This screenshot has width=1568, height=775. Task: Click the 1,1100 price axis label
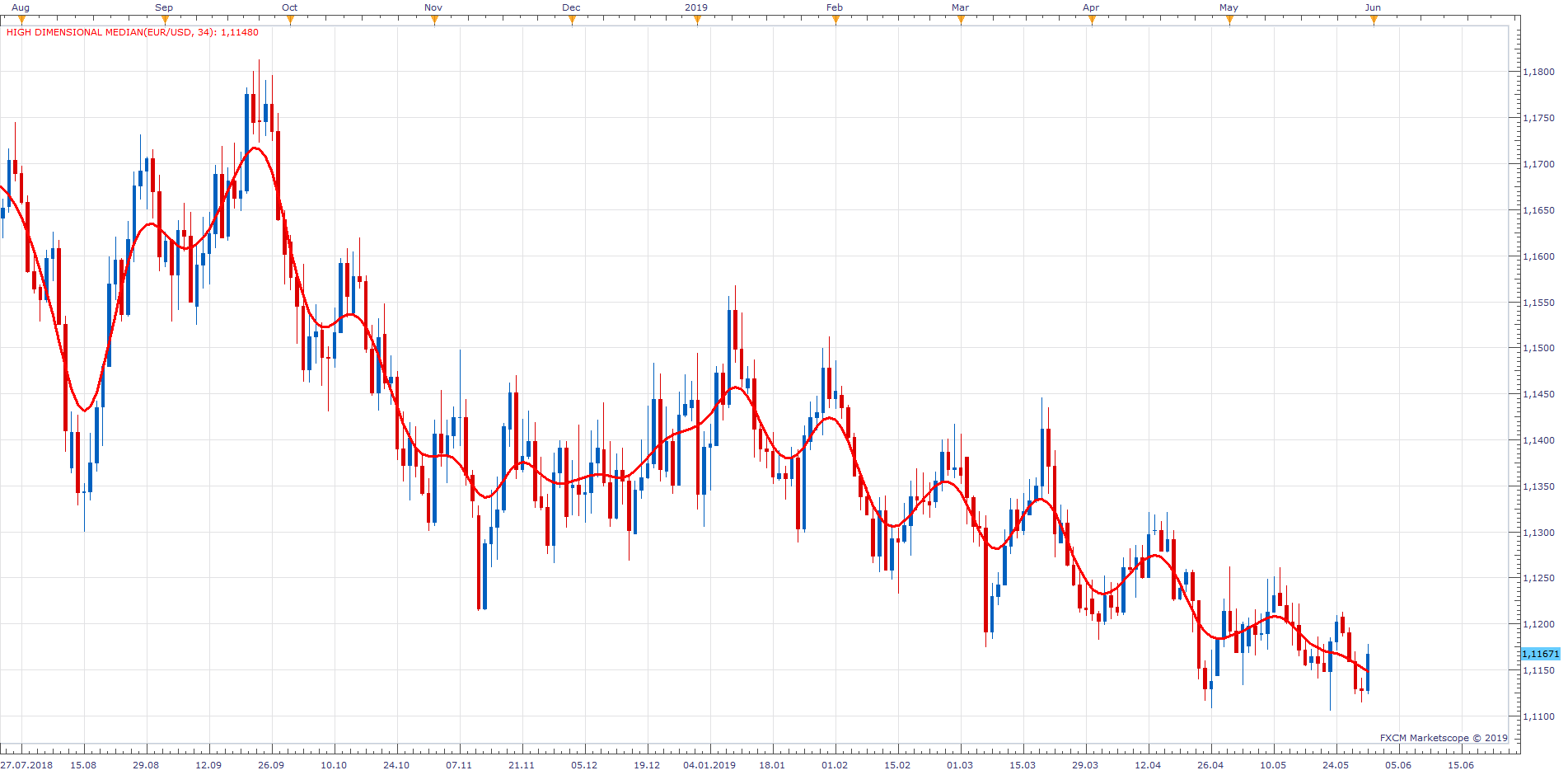pos(1538,716)
